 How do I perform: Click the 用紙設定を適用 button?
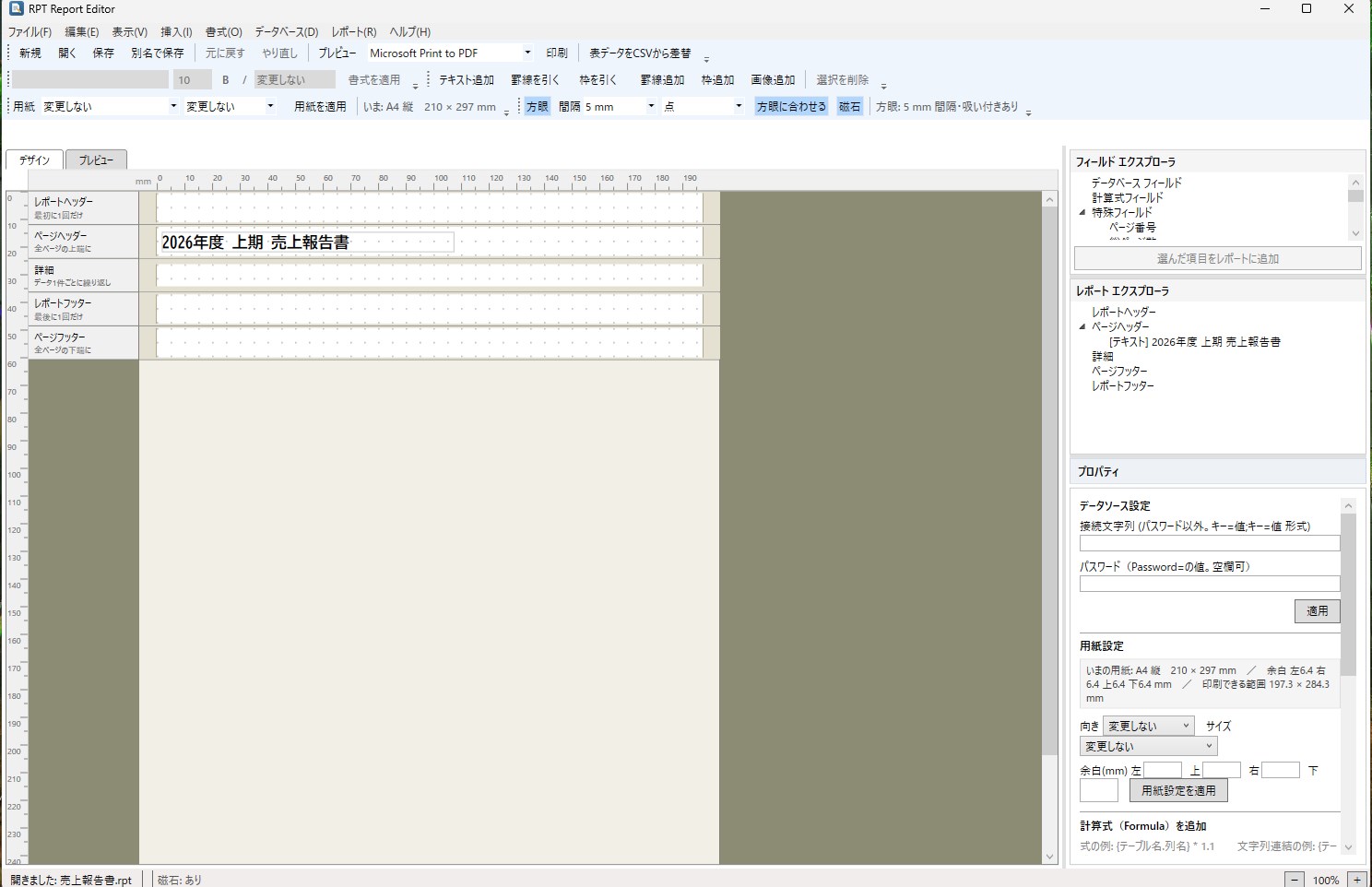click(x=1178, y=790)
